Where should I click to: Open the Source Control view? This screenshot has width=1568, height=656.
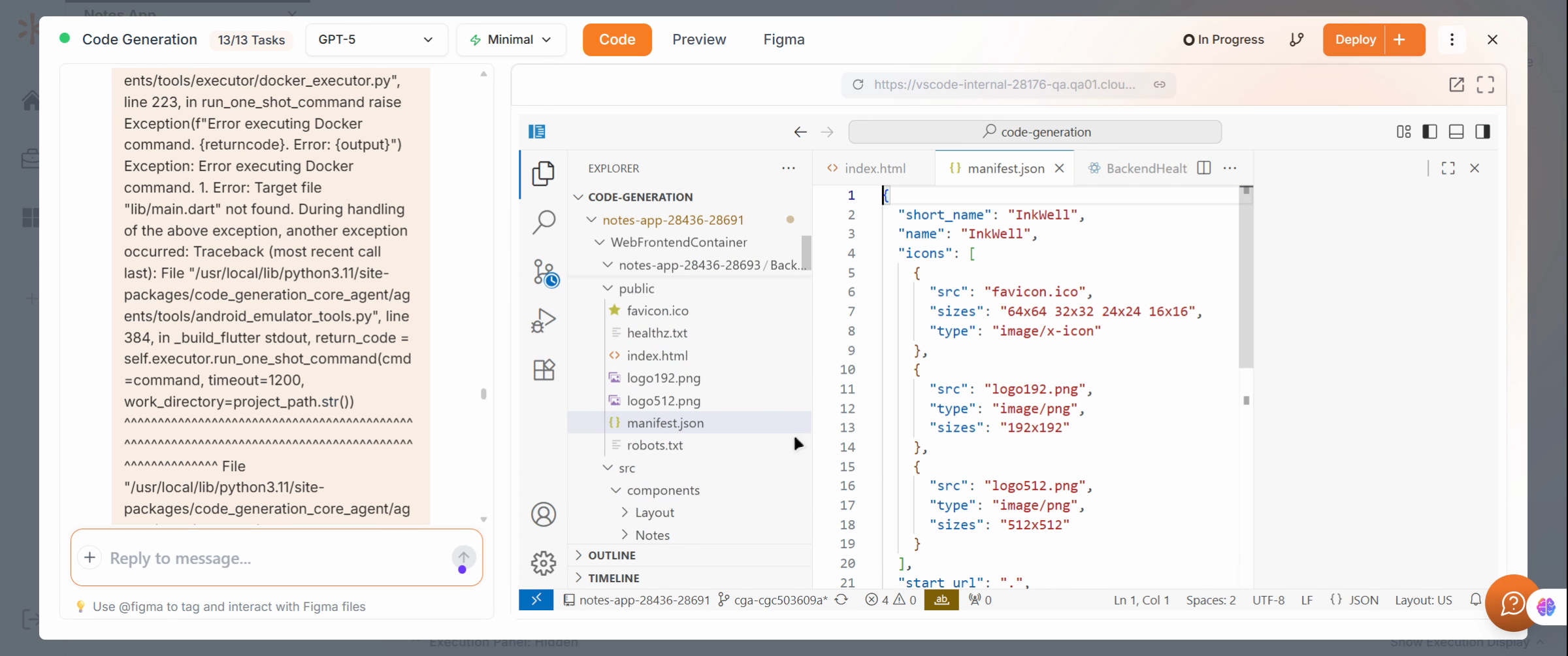(x=545, y=272)
